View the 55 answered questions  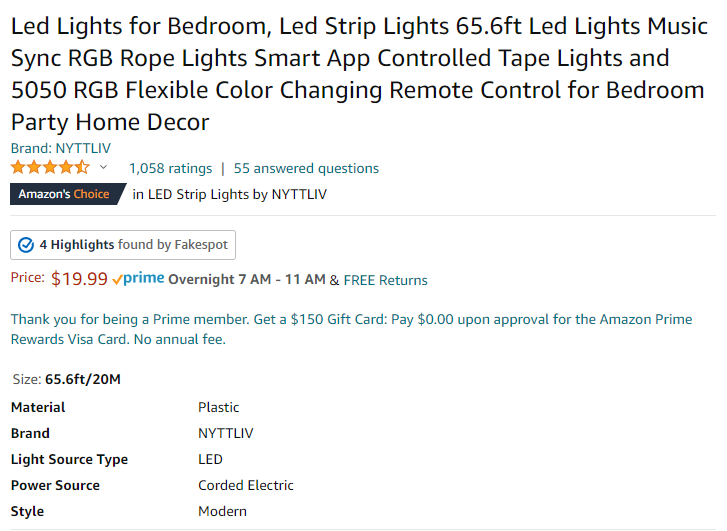(306, 168)
